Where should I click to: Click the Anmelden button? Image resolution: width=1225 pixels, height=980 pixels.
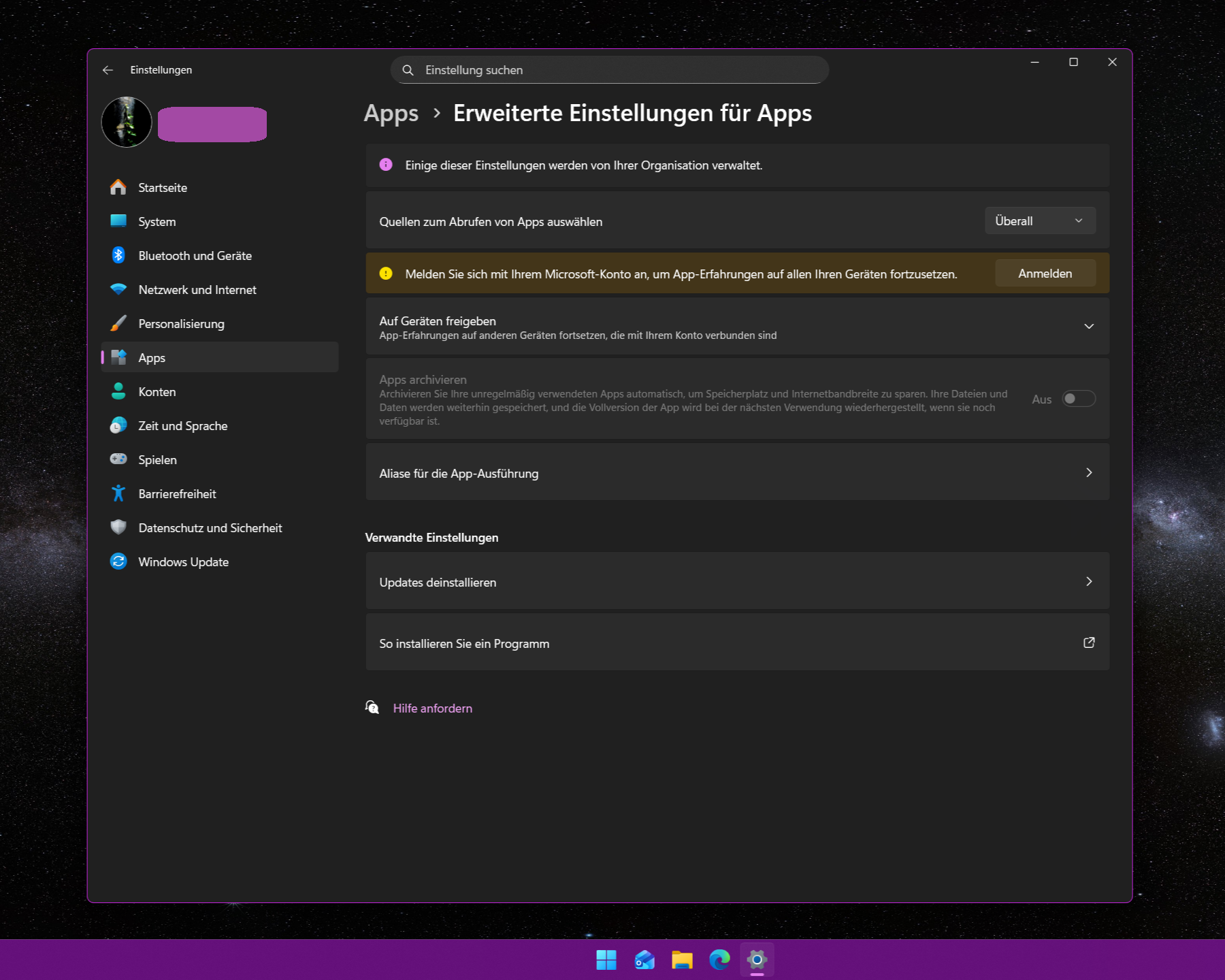(x=1045, y=273)
